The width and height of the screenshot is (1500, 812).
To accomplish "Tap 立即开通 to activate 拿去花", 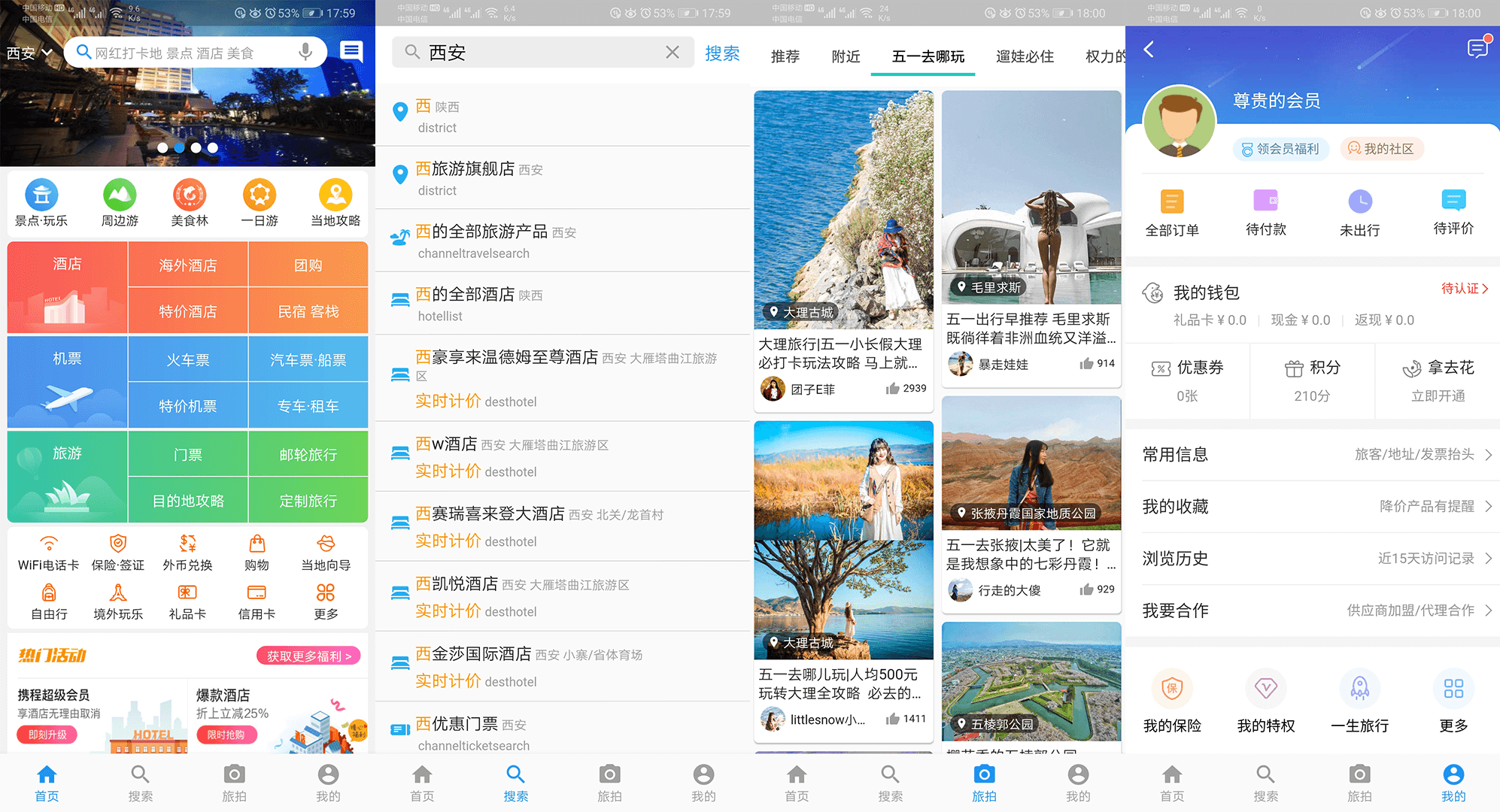I will (x=1438, y=396).
